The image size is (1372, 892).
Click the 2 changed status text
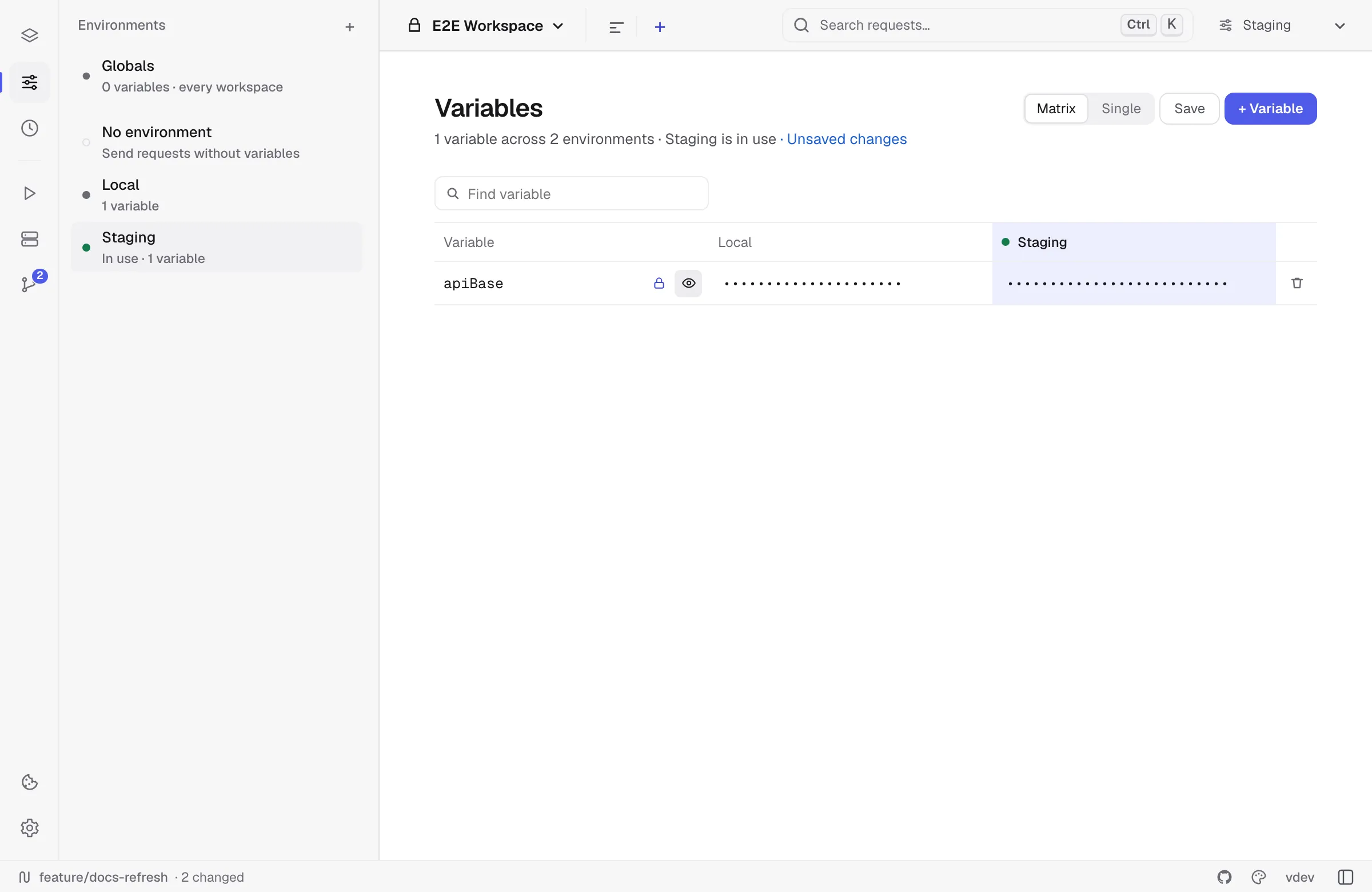click(212, 877)
